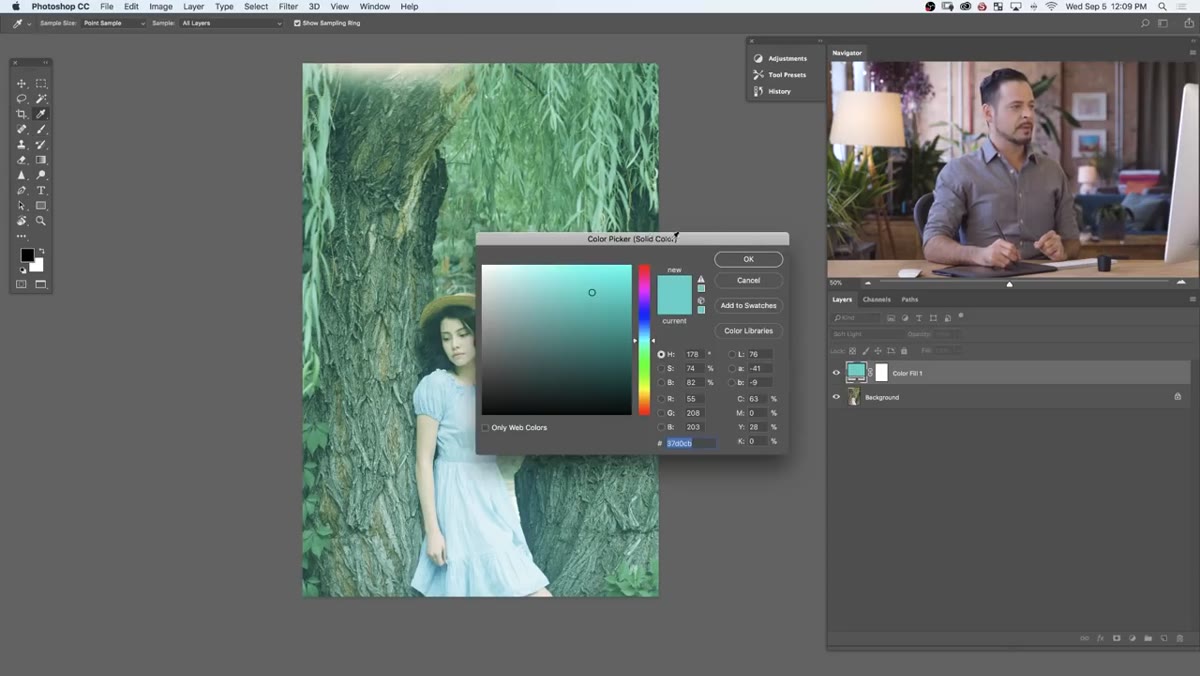Open the Edit Toolbar three-dots button
Viewport: 1200px width, 676px height.
[x=21, y=237]
